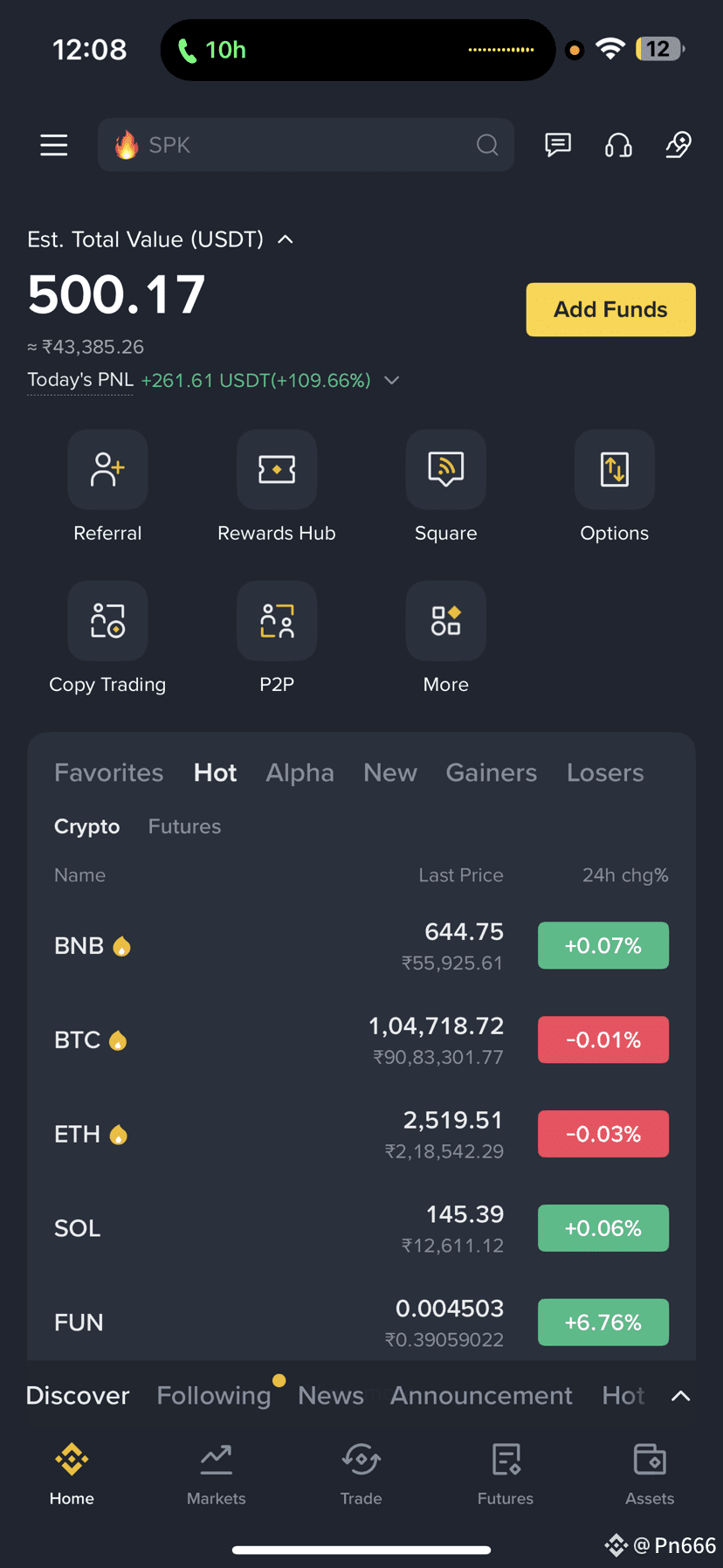Tap the ≈ ₹43,385.26 value
Viewport: 723px width, 1568px height.
pos(86,347)
